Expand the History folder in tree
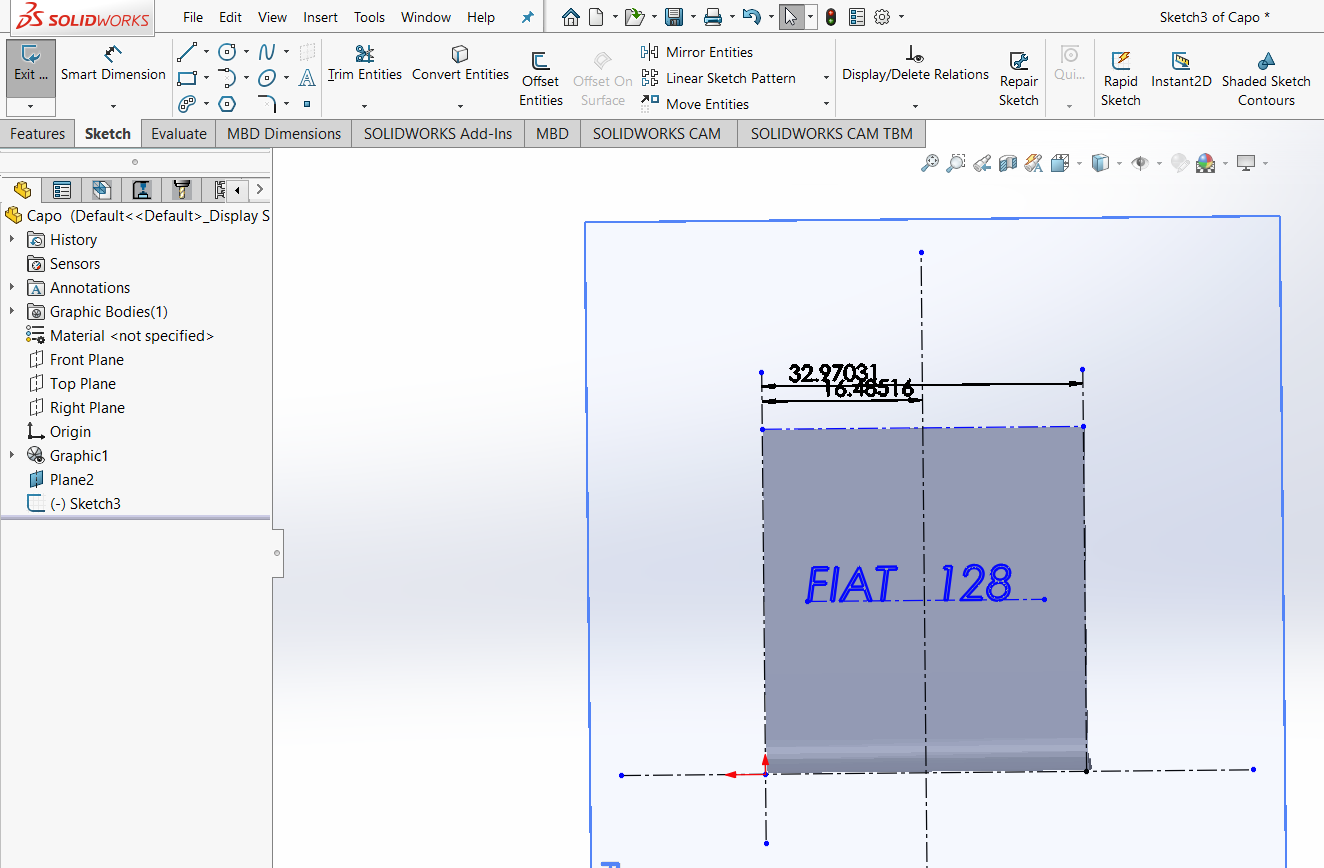Image resolution: width=1324 pixels, height=868 pixels. (x=12, y=240)
